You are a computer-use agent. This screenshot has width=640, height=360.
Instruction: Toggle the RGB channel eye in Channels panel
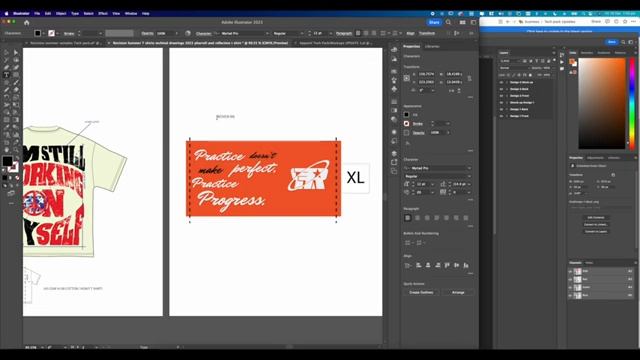pyautogui.click(x=571, y=271)
